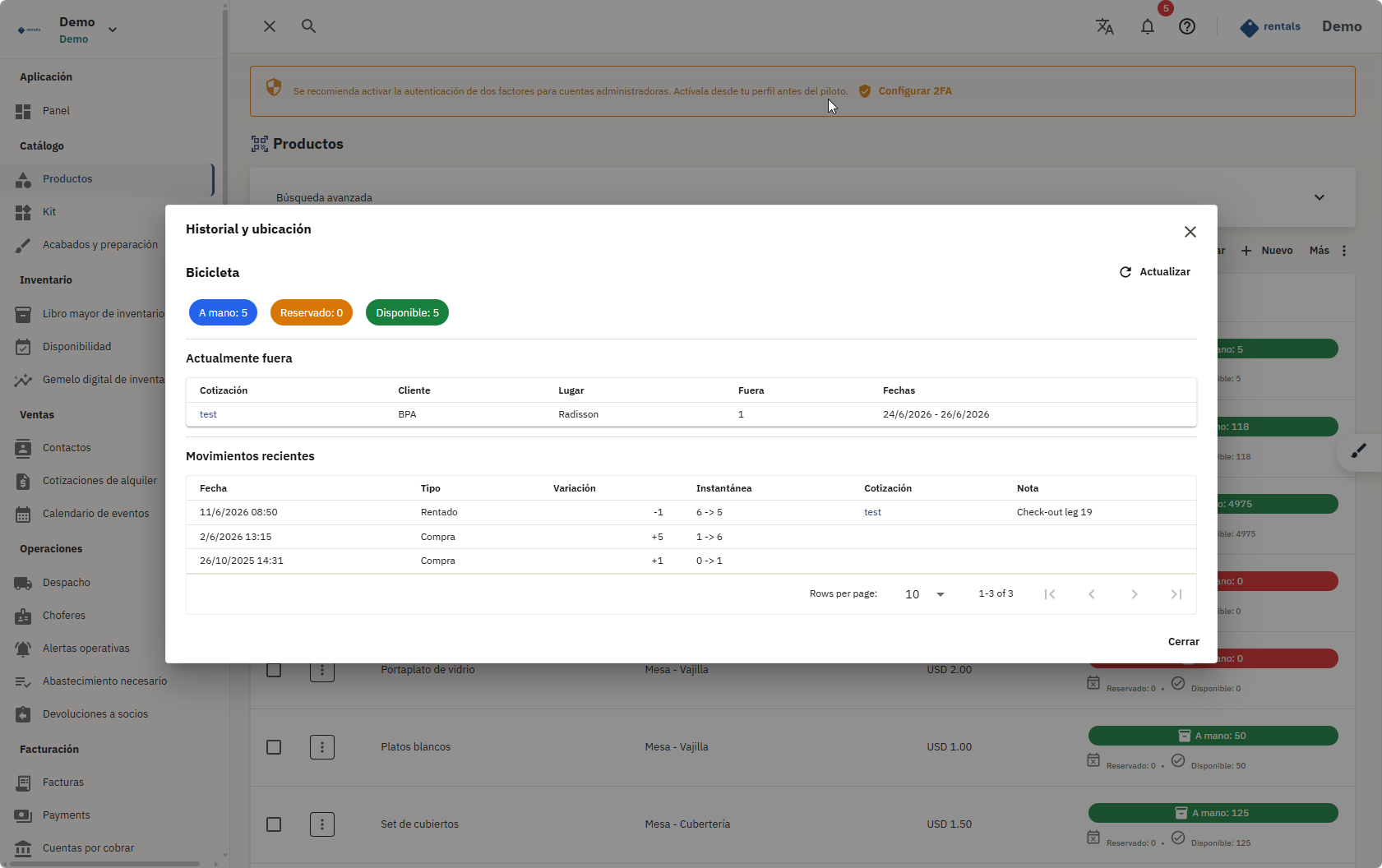Open the test link in Movimientos recientes

coord(872,512)
